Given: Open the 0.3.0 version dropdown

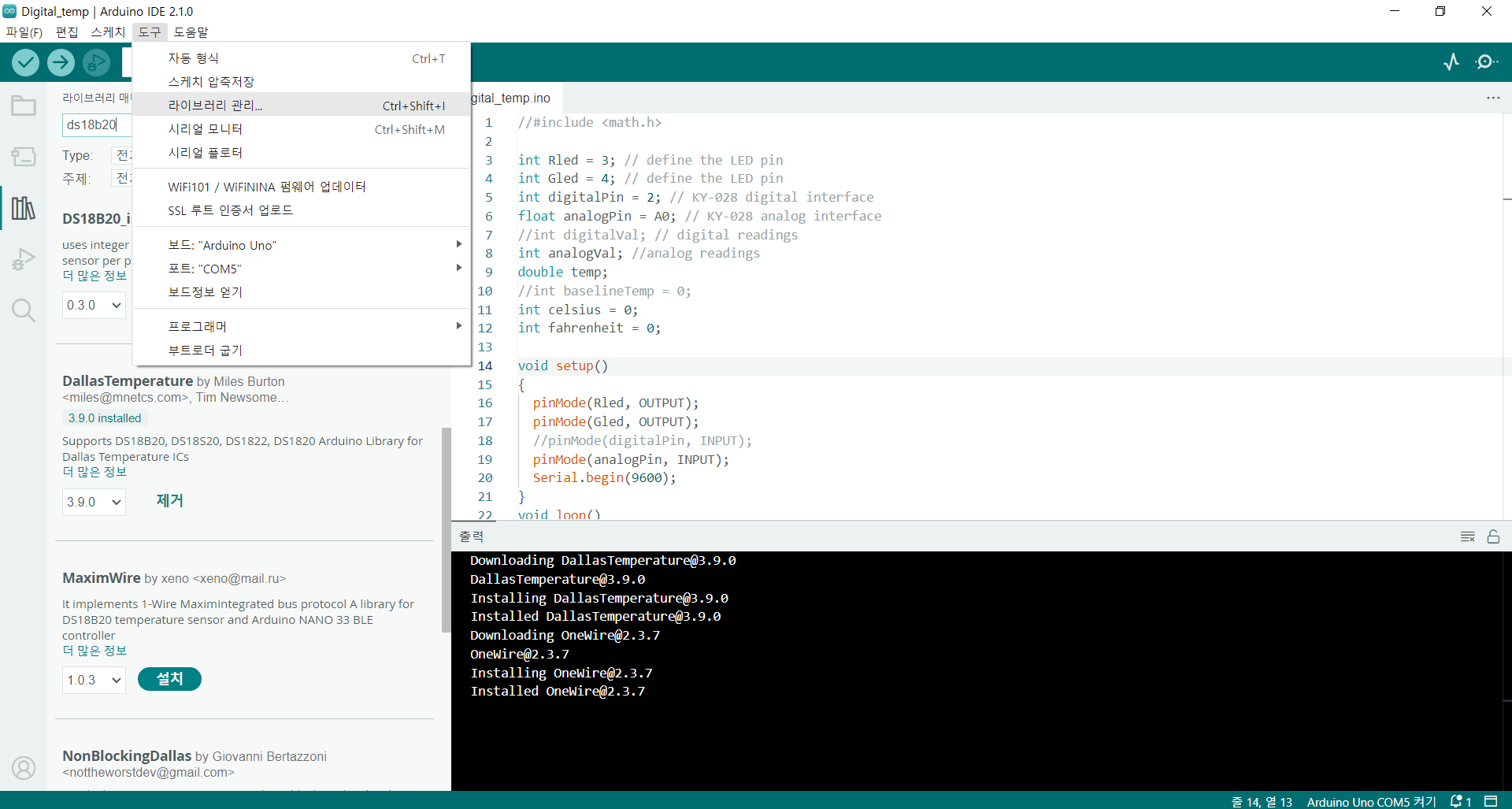Looking at the screenshot, I should click(x=94, y=305).
